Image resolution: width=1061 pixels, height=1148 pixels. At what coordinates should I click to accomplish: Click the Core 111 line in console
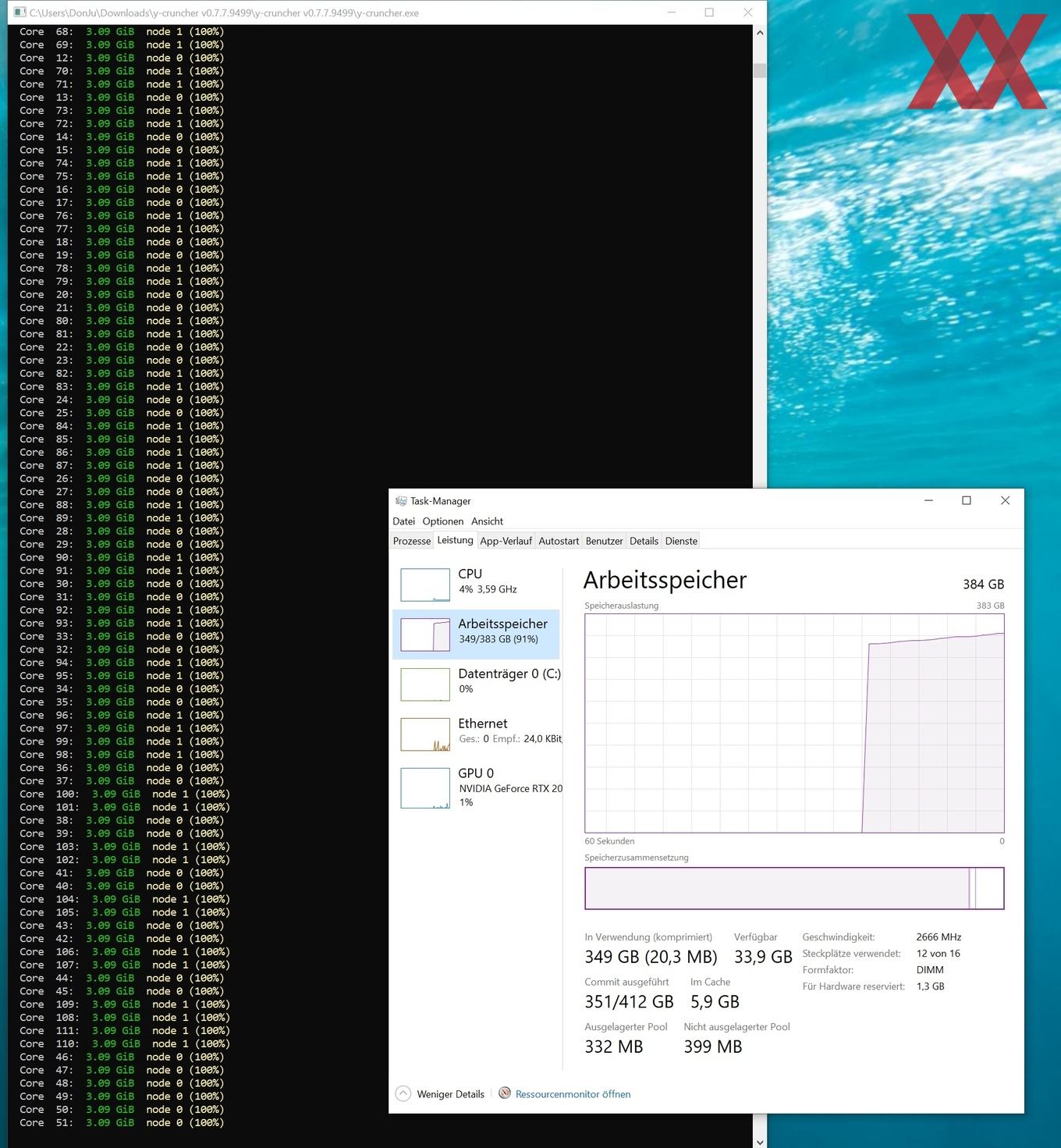tap(125, 1031)
